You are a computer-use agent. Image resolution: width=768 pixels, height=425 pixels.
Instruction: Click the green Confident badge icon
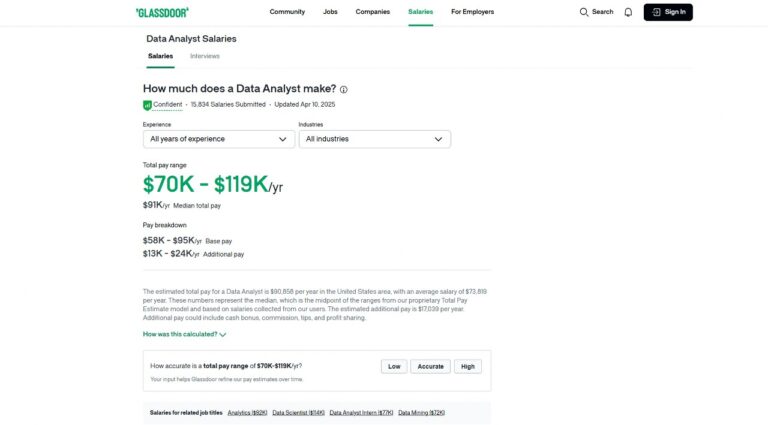click(147, 104)
